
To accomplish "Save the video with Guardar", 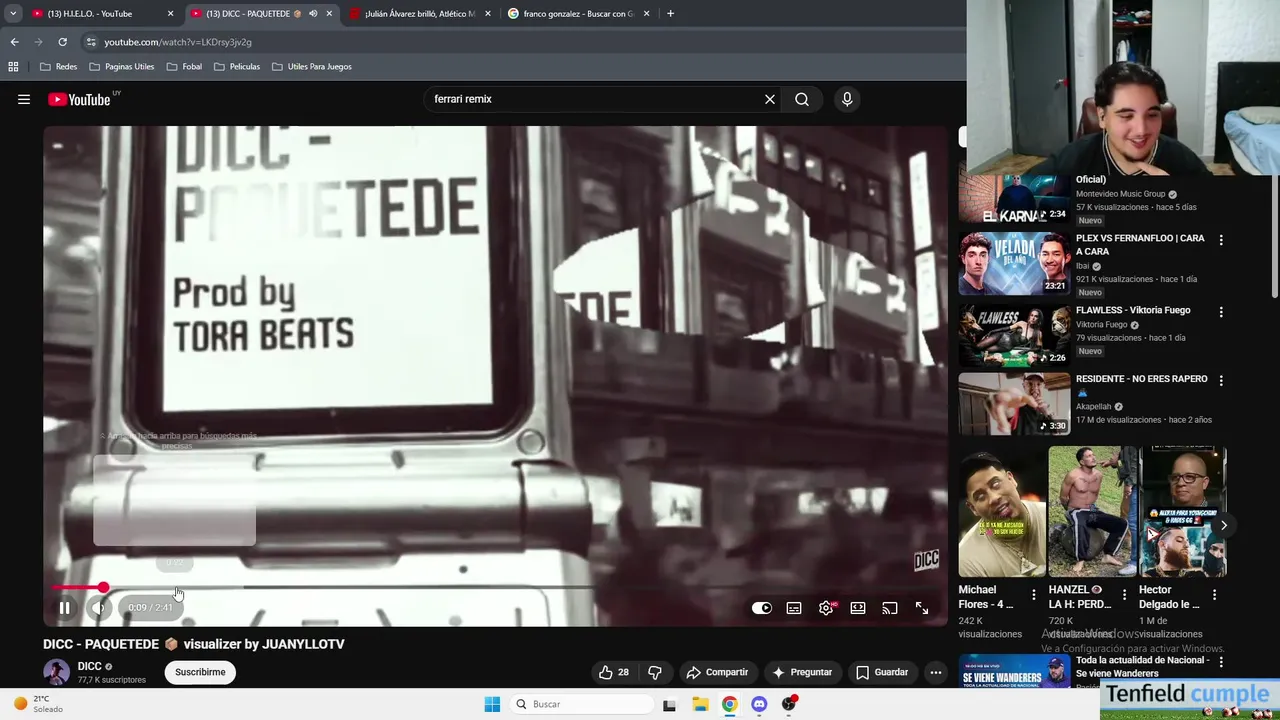I will point(882,672).
